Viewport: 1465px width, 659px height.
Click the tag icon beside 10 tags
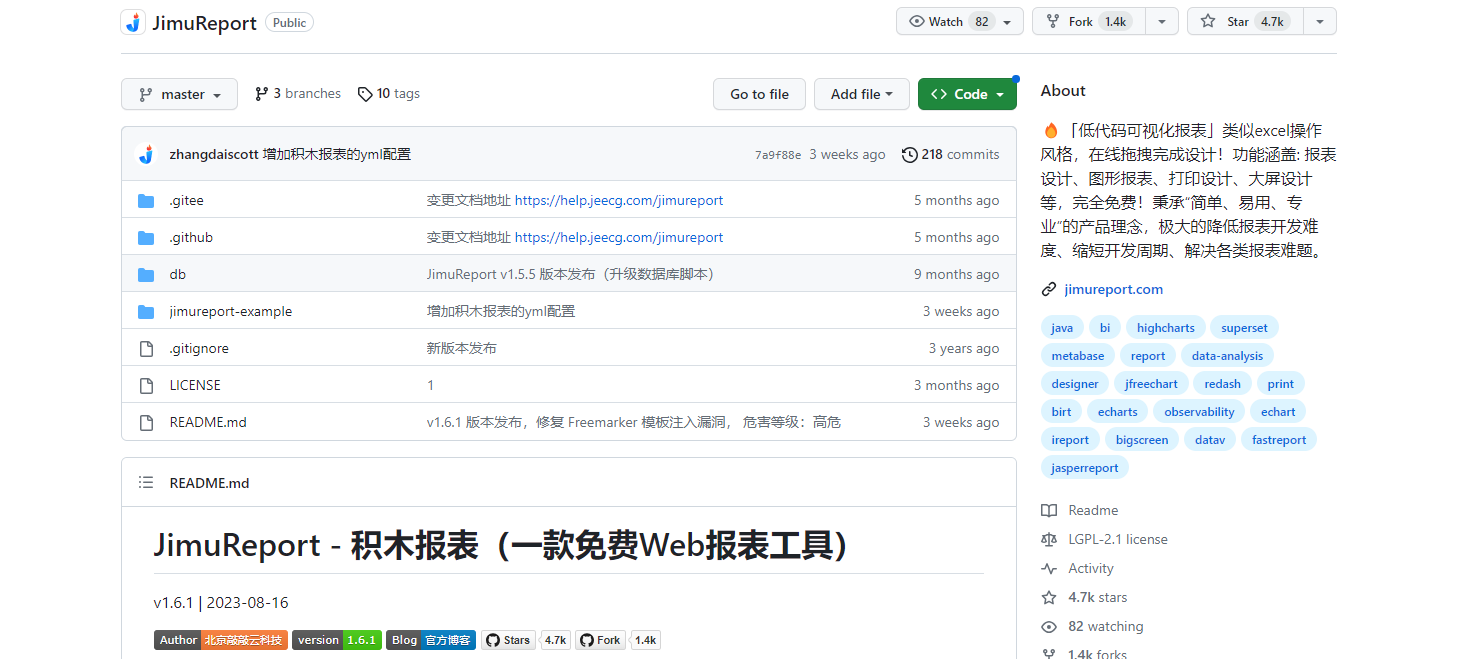click(x=365, y=94)
